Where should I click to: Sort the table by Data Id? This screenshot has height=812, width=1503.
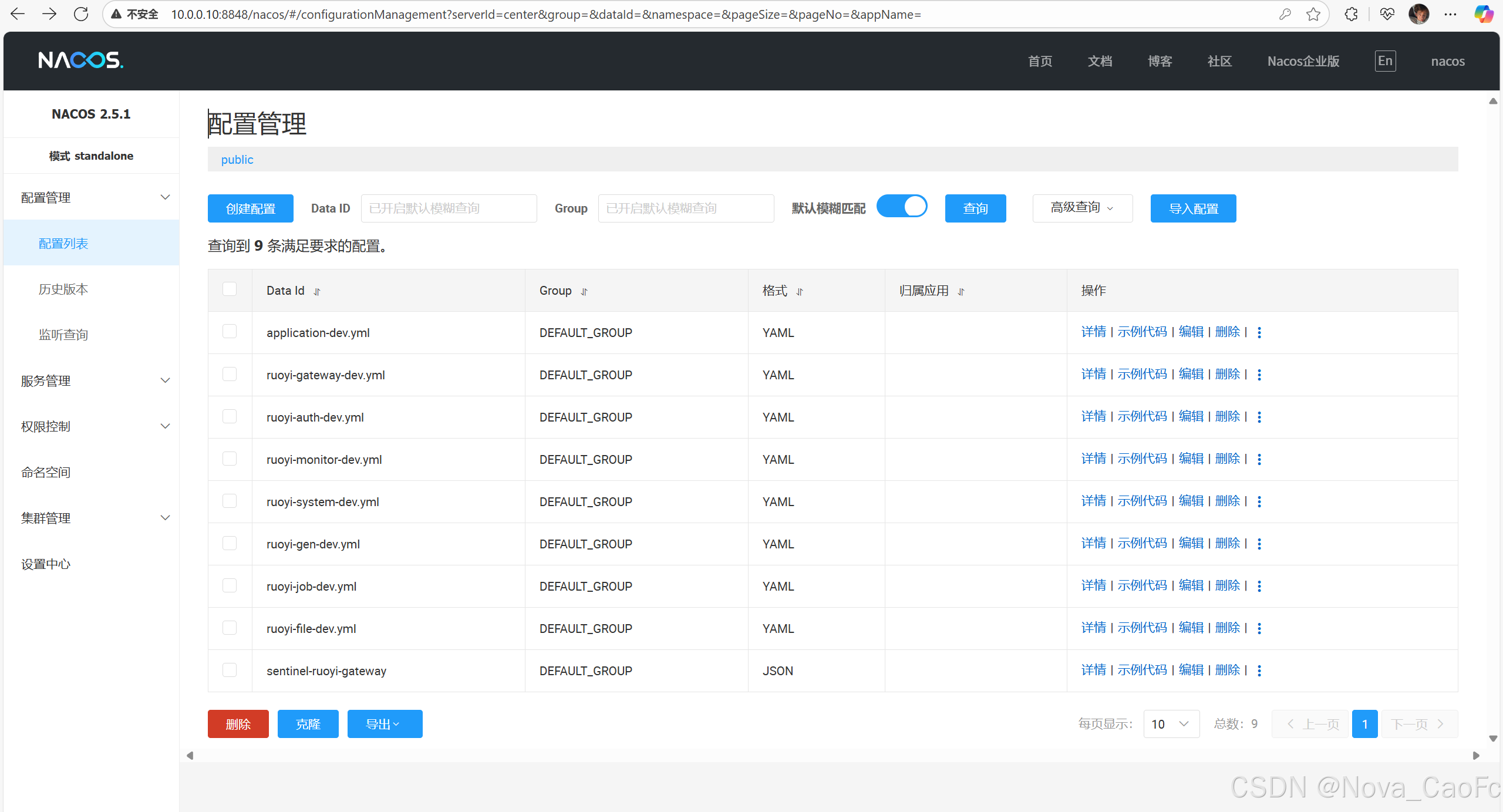317,291
